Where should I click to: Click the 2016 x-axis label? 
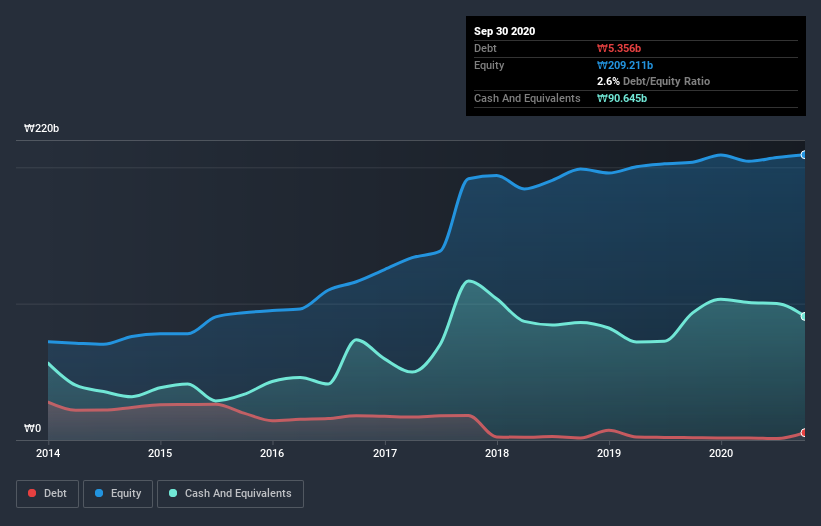[272, 453]
